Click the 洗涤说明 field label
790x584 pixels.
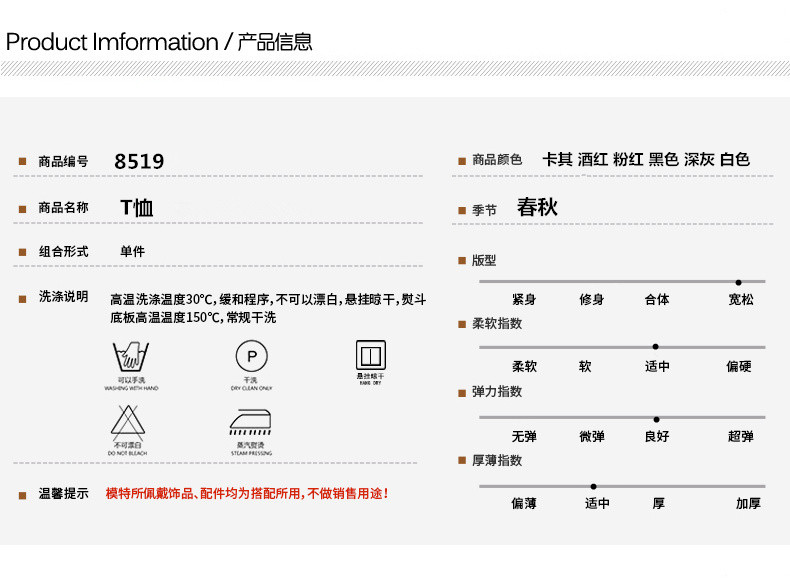[63, 296]
